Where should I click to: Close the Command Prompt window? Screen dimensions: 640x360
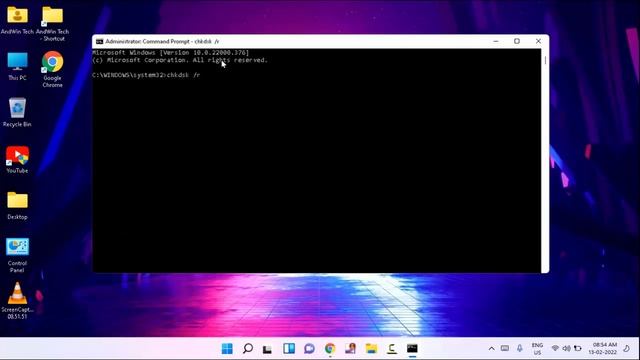pos(538,41)
